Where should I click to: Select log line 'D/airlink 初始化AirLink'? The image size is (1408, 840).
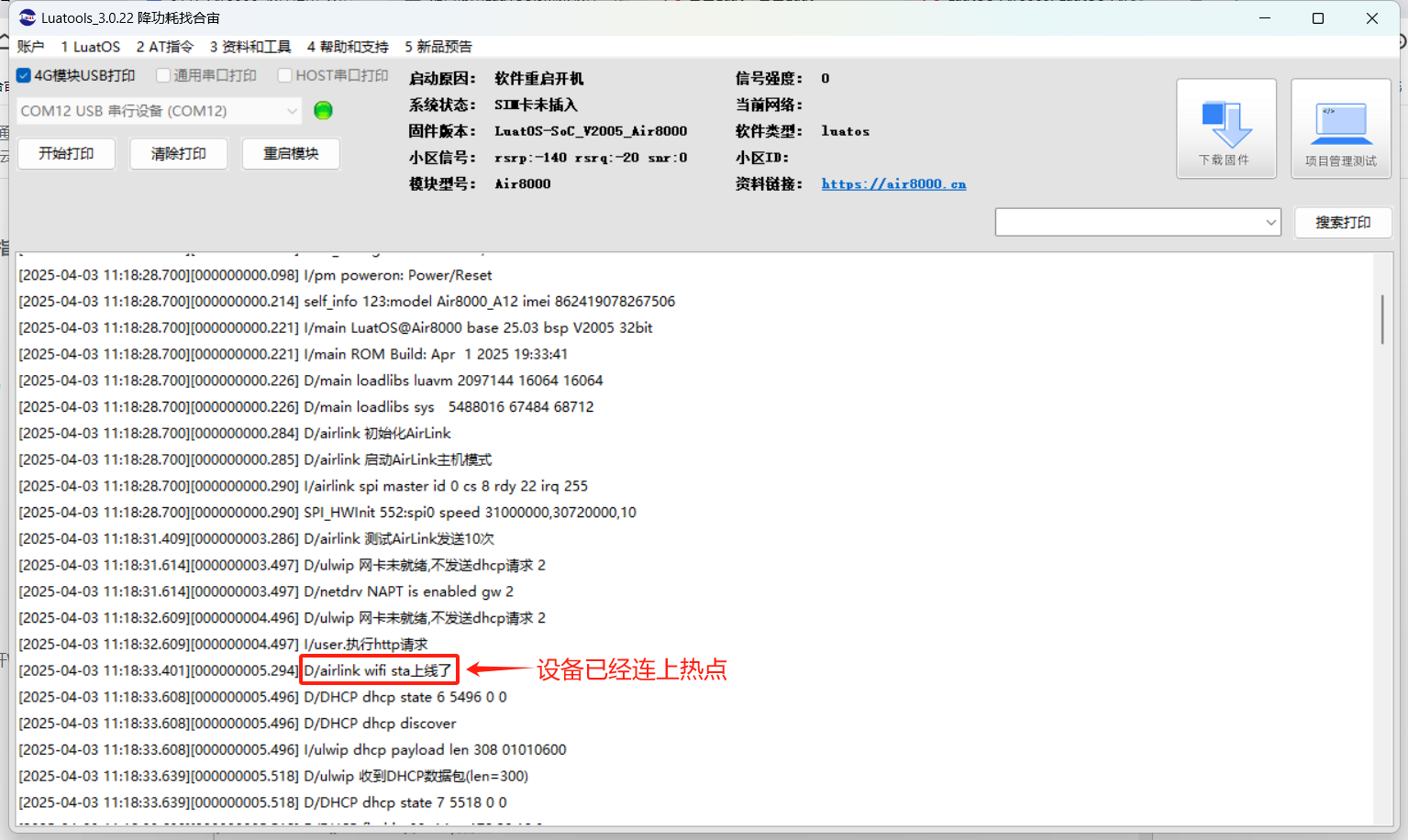[235, 433]
